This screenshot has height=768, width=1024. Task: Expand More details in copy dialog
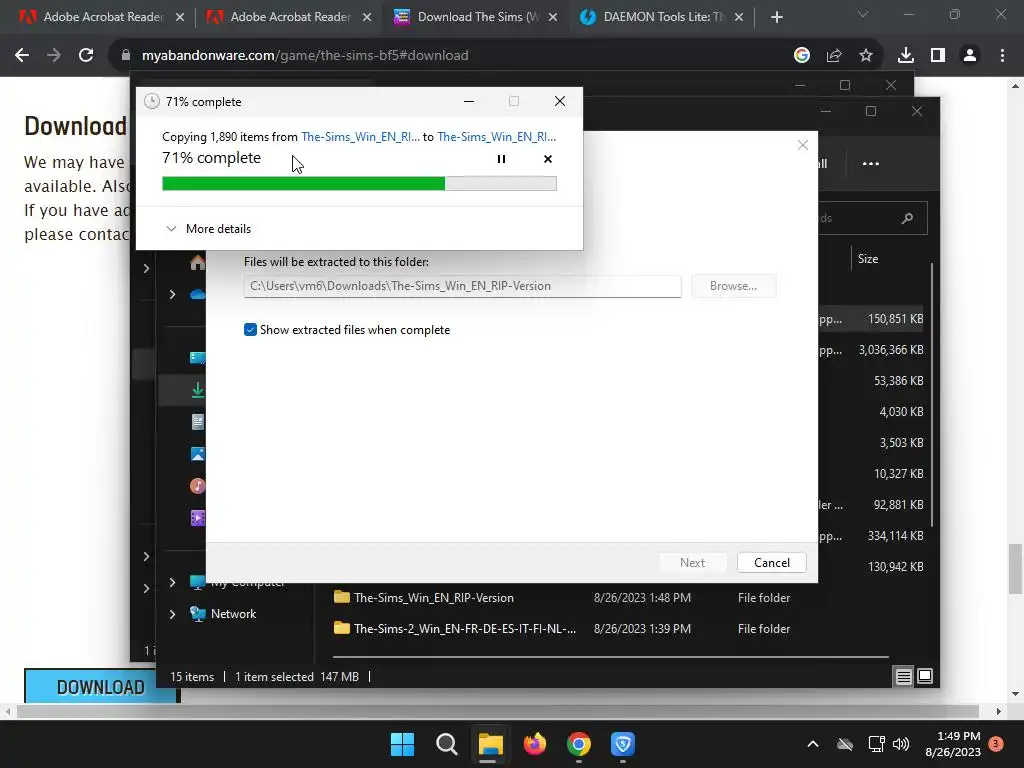[x=208, y=229]
